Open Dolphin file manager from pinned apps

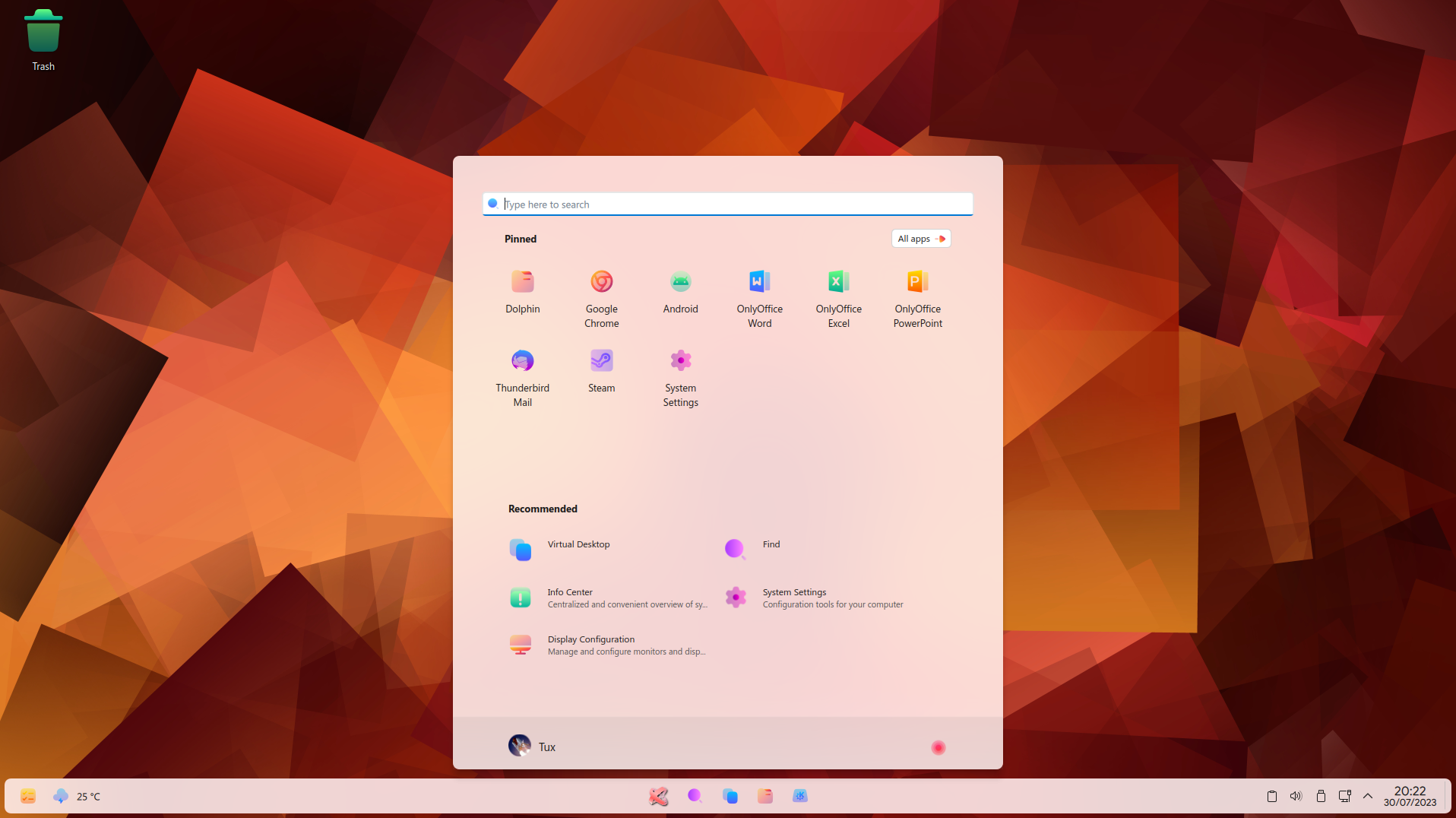pyautogui.click(x=523, y=293)
